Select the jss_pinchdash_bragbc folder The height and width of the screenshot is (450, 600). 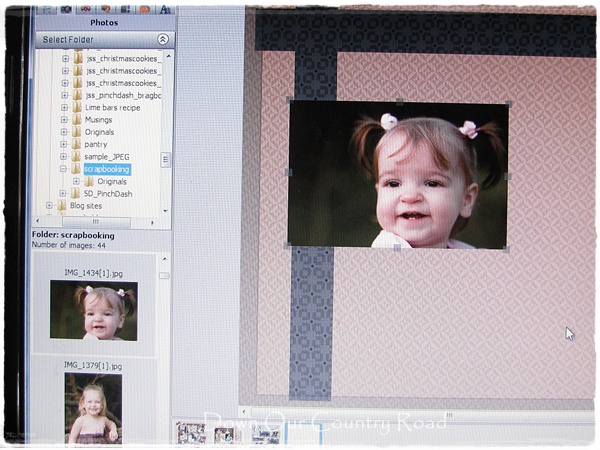[123, 95]
